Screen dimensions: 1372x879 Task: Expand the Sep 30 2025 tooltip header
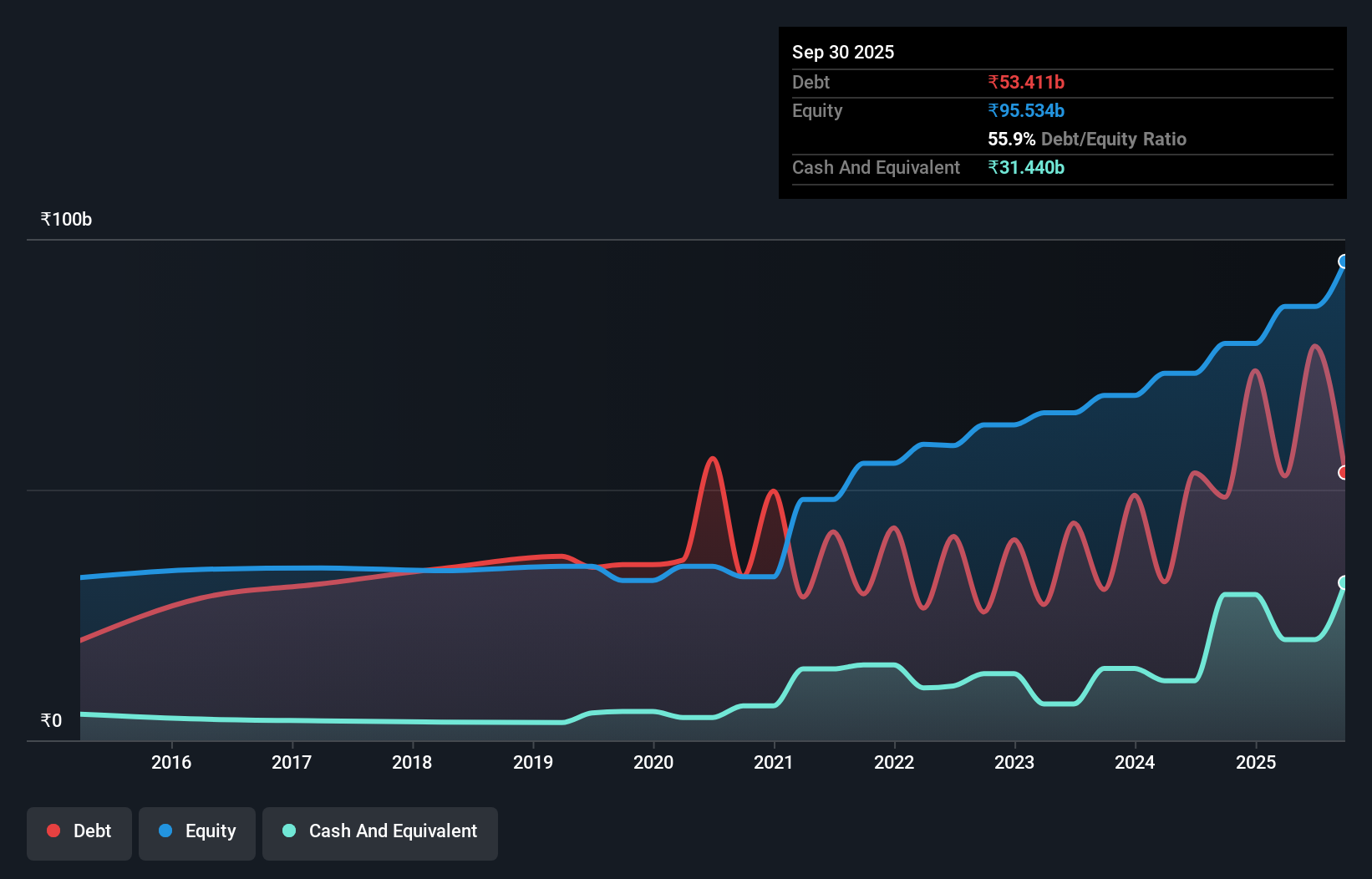coord(843,52)
